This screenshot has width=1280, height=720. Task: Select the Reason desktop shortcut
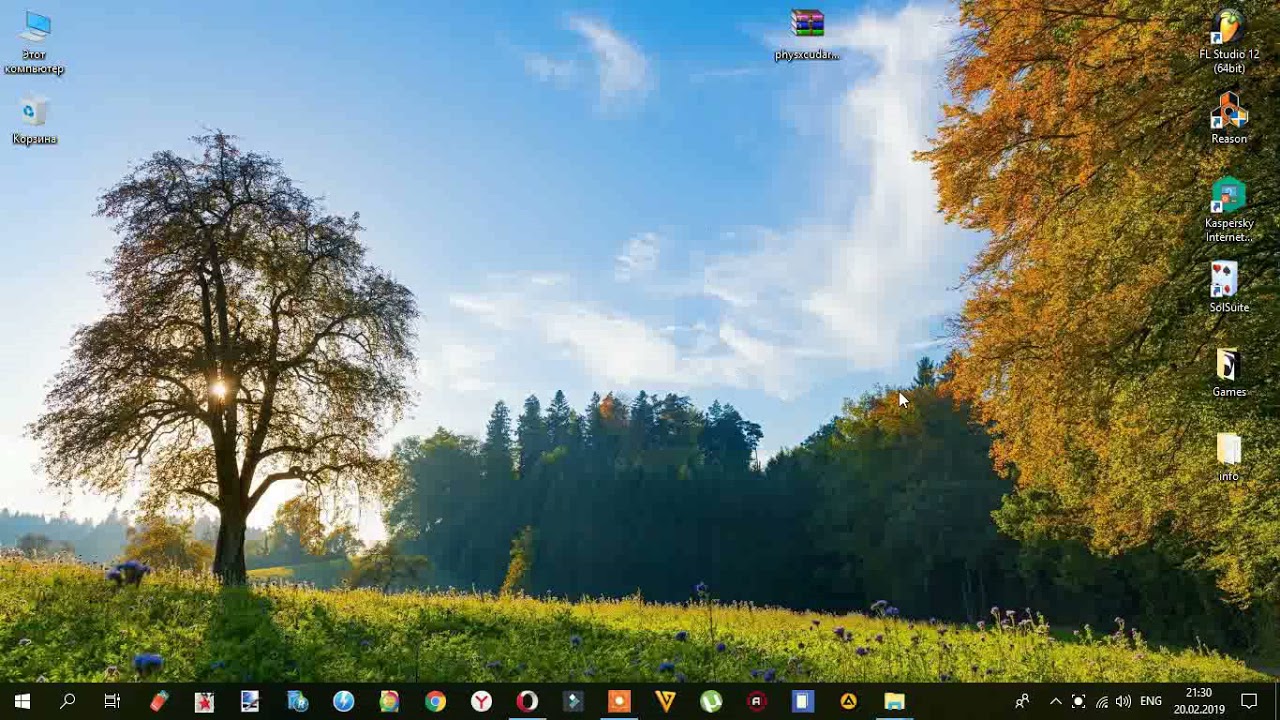[1229, 118]
